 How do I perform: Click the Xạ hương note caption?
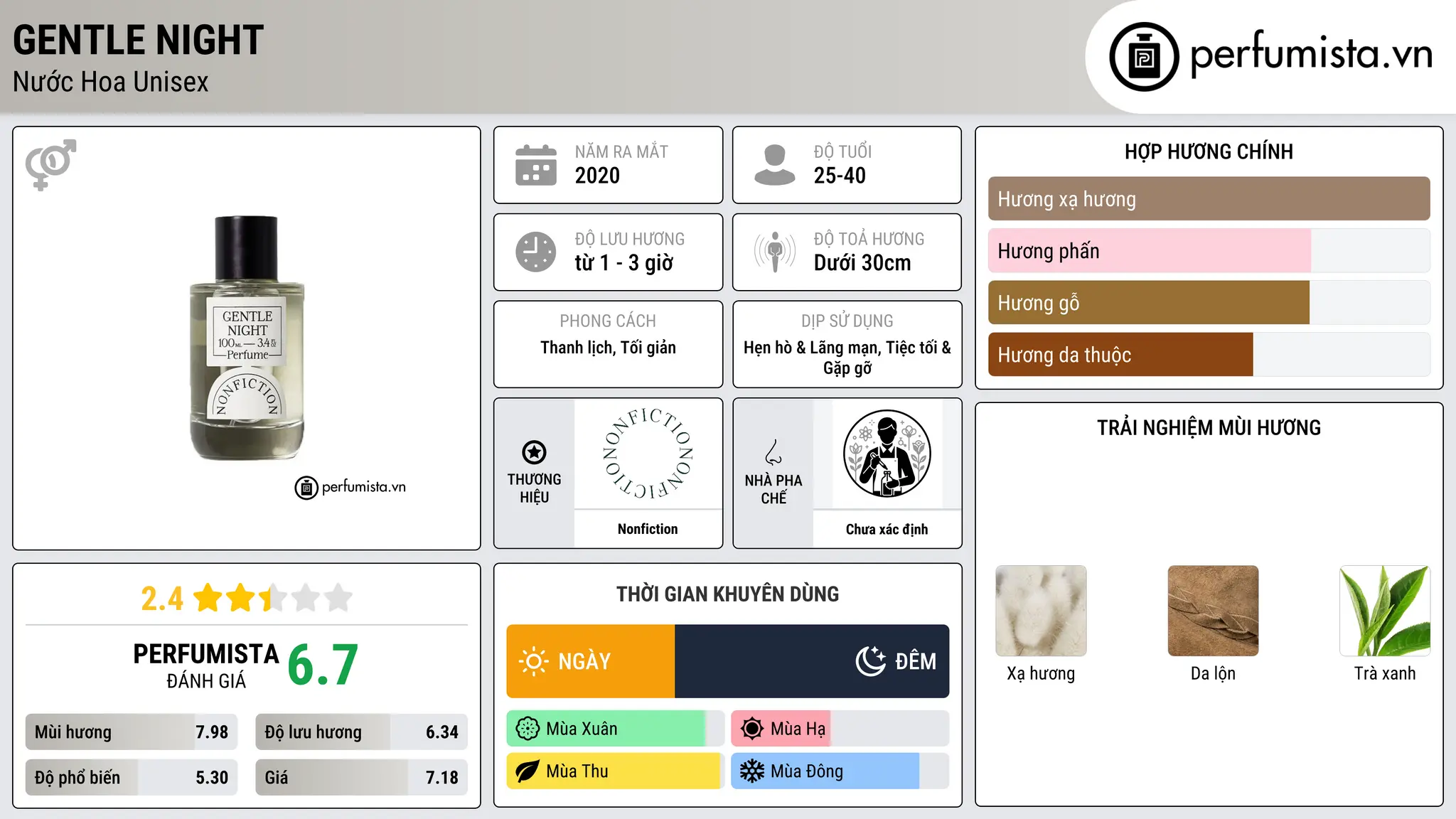[1041, 673]
